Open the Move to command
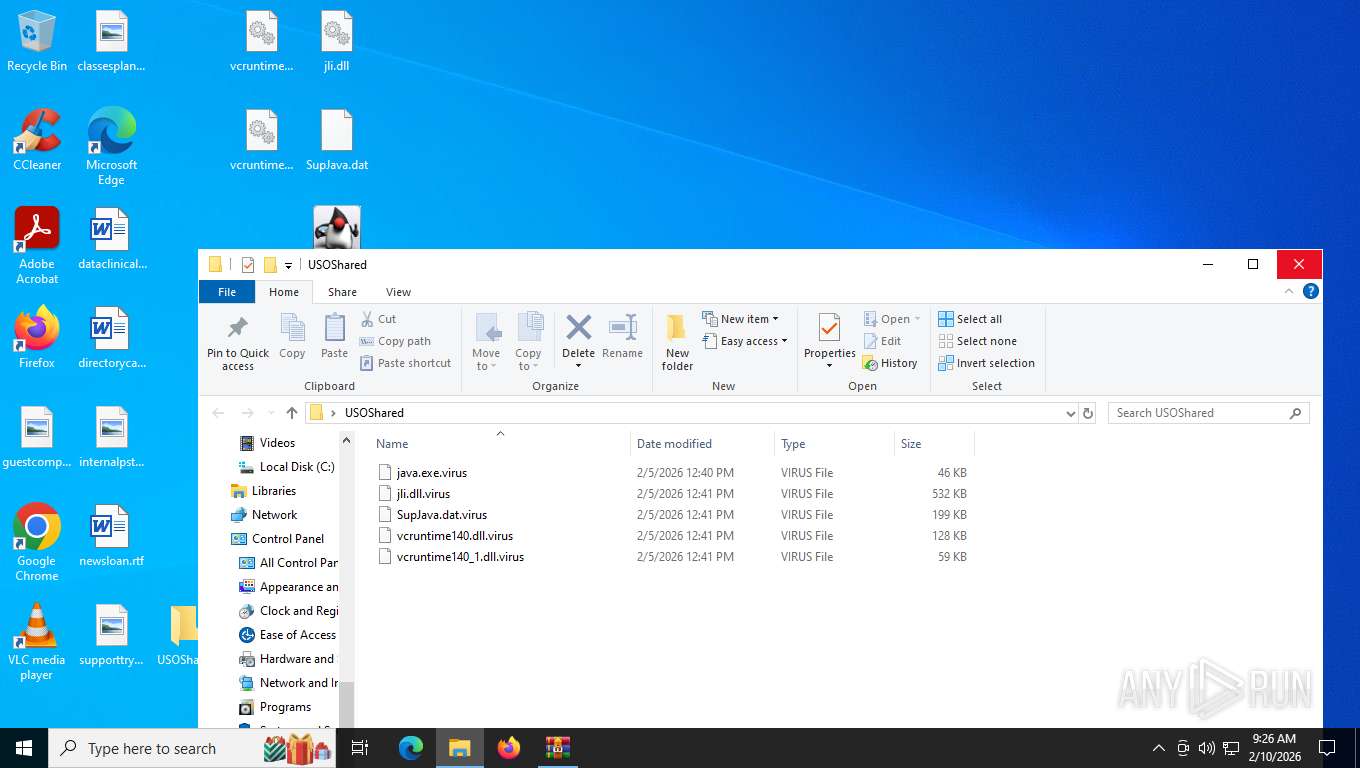The image size is (1360, 768). 486,340
